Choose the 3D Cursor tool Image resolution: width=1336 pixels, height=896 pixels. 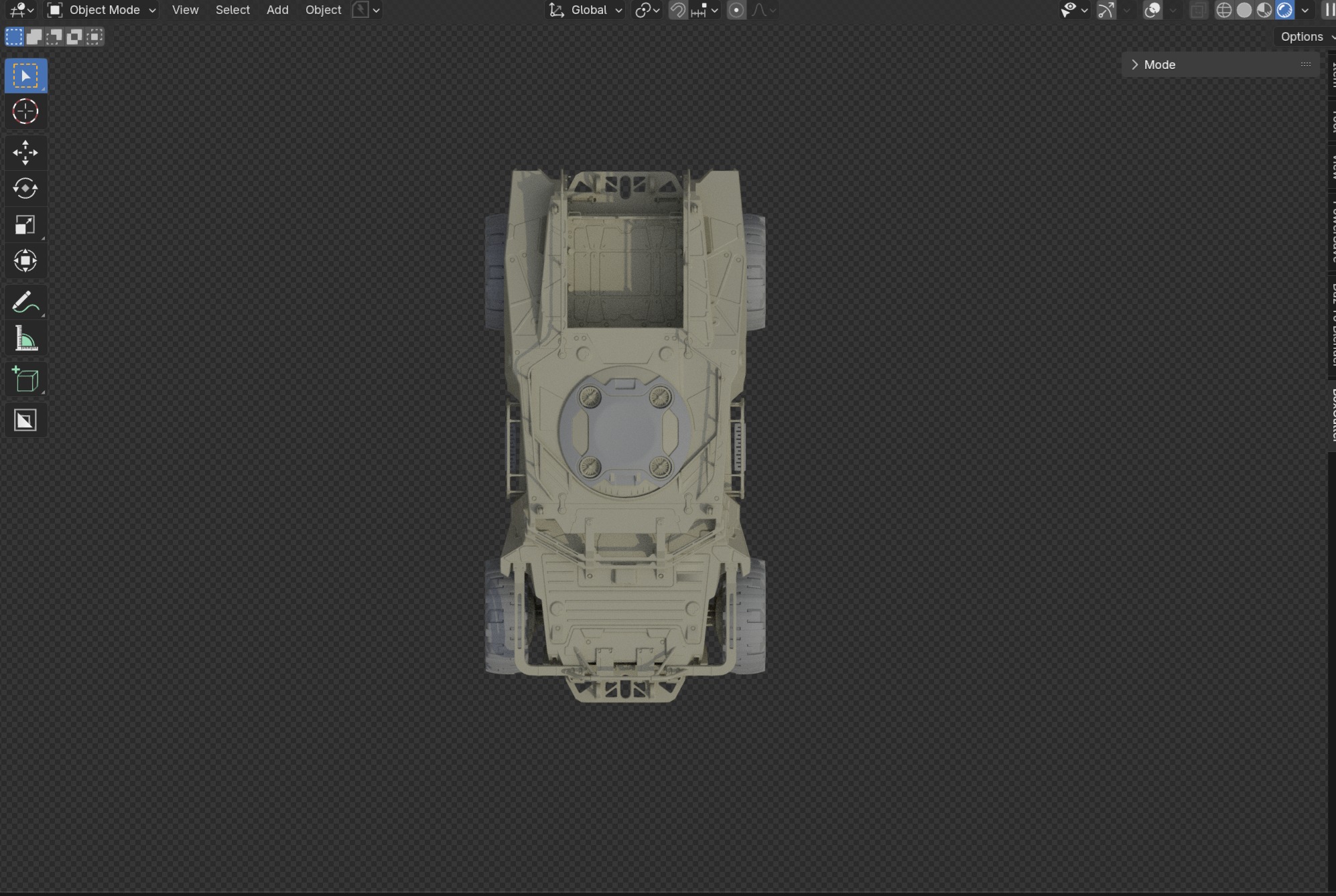25,112
